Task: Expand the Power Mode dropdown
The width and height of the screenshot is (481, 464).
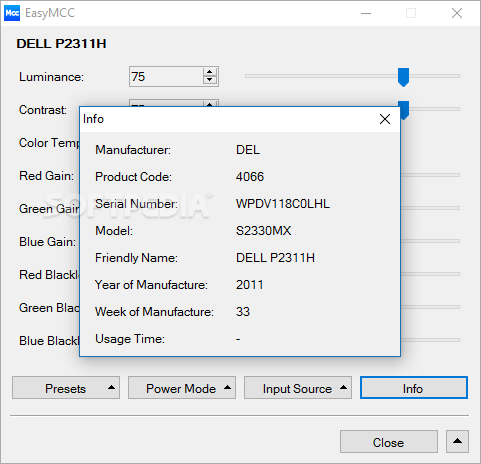Action: pyautogui.click(x=182, y=388)
